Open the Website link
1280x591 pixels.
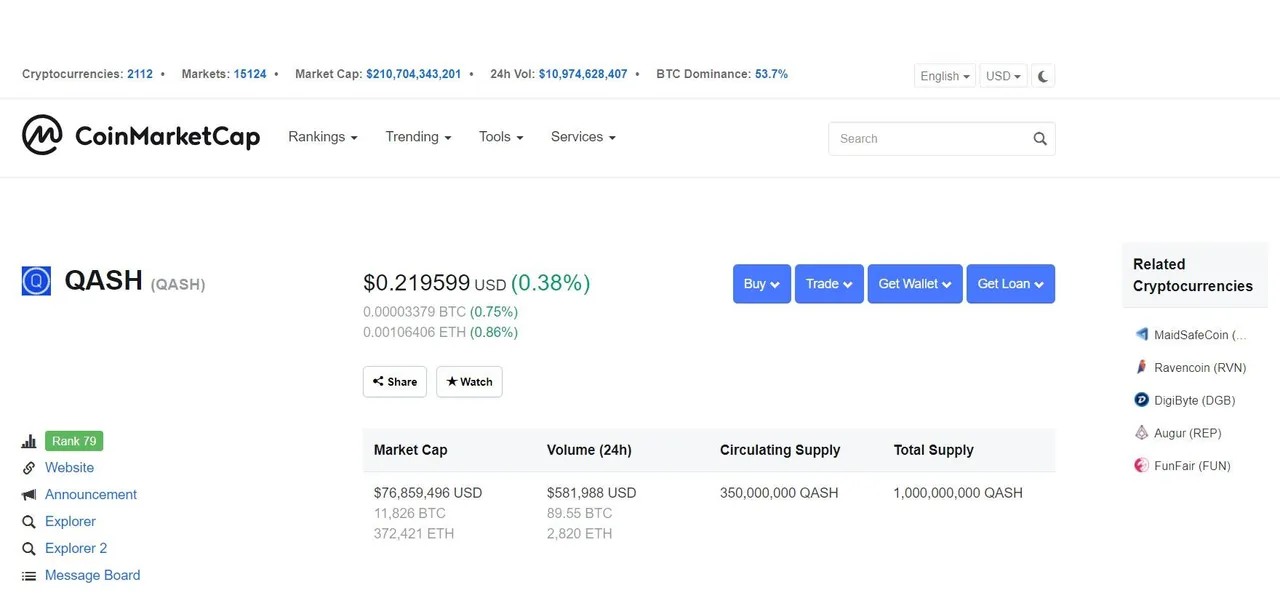click(x=70, y=468)
